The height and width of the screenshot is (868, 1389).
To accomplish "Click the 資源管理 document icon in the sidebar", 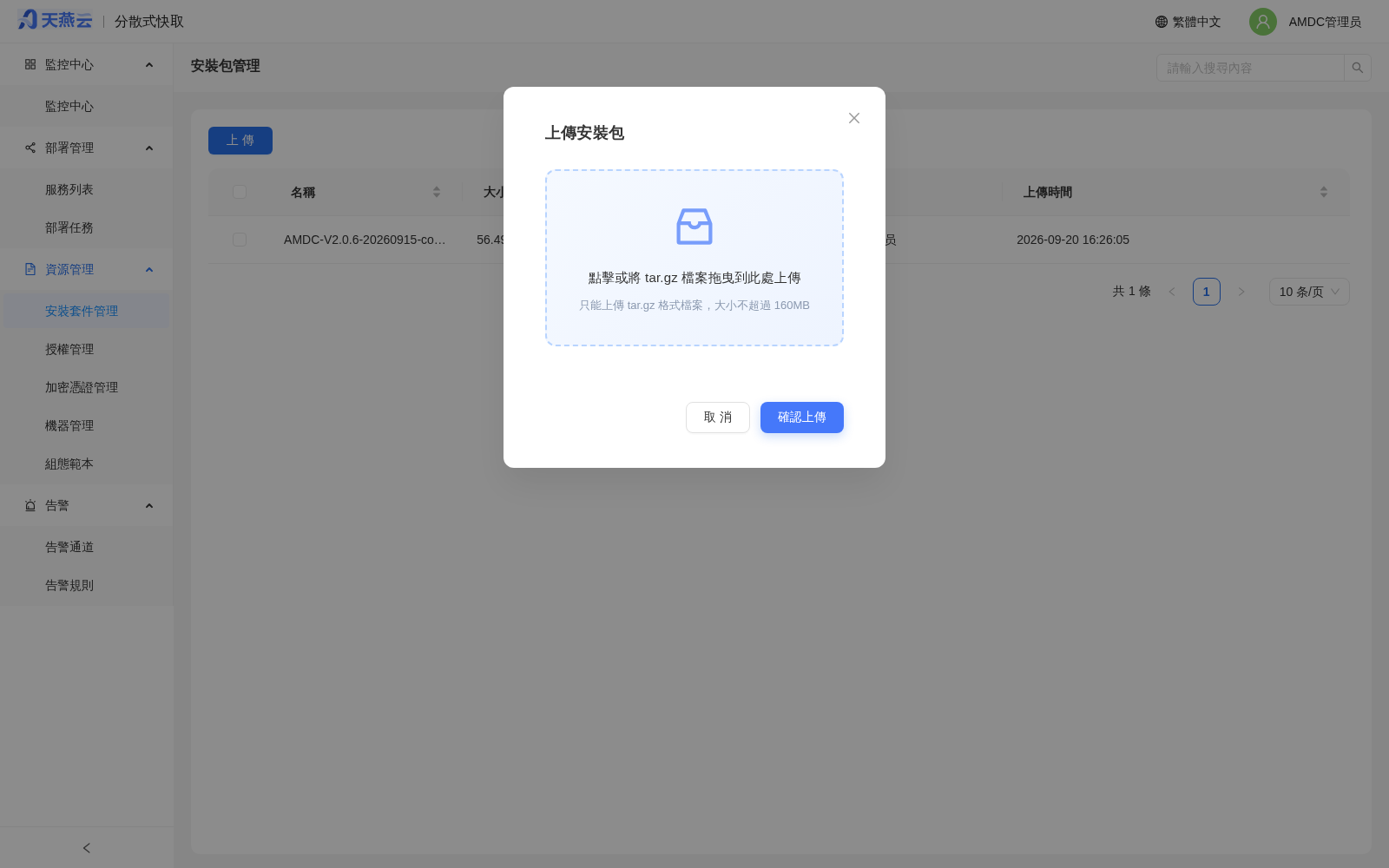I will 30,269.
